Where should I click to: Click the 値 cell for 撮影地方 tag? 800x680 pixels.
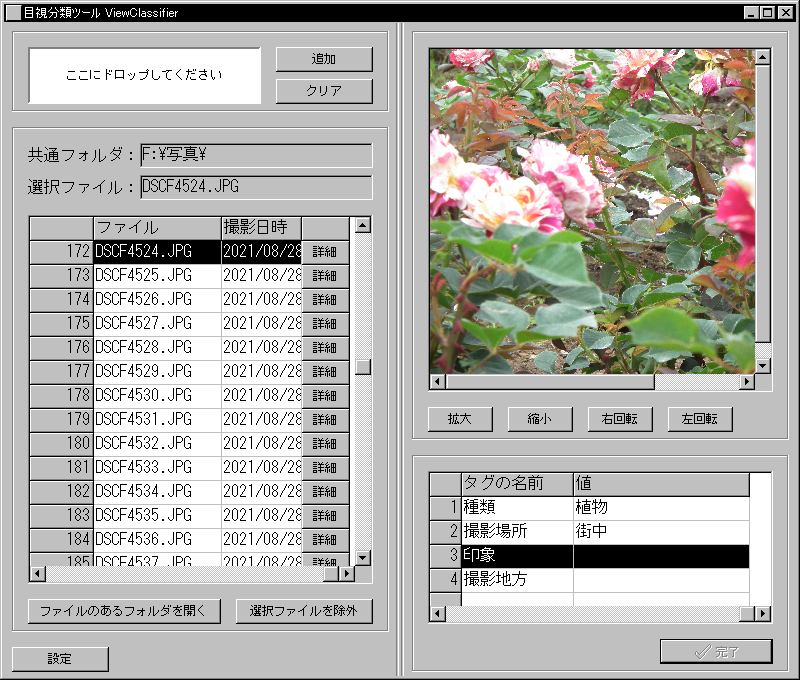tap(660, 580)
